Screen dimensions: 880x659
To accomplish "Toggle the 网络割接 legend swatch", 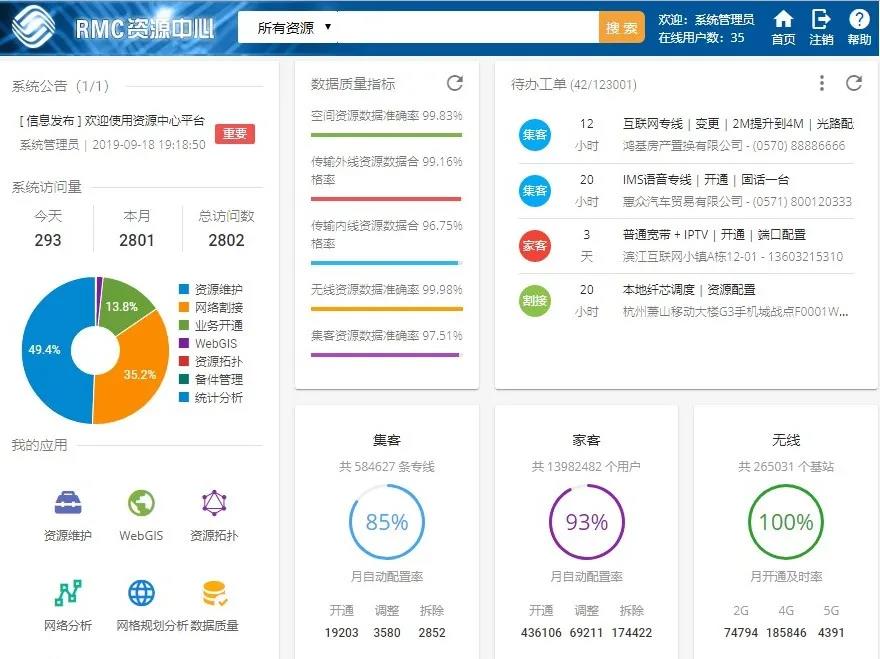I will point(184,307).
